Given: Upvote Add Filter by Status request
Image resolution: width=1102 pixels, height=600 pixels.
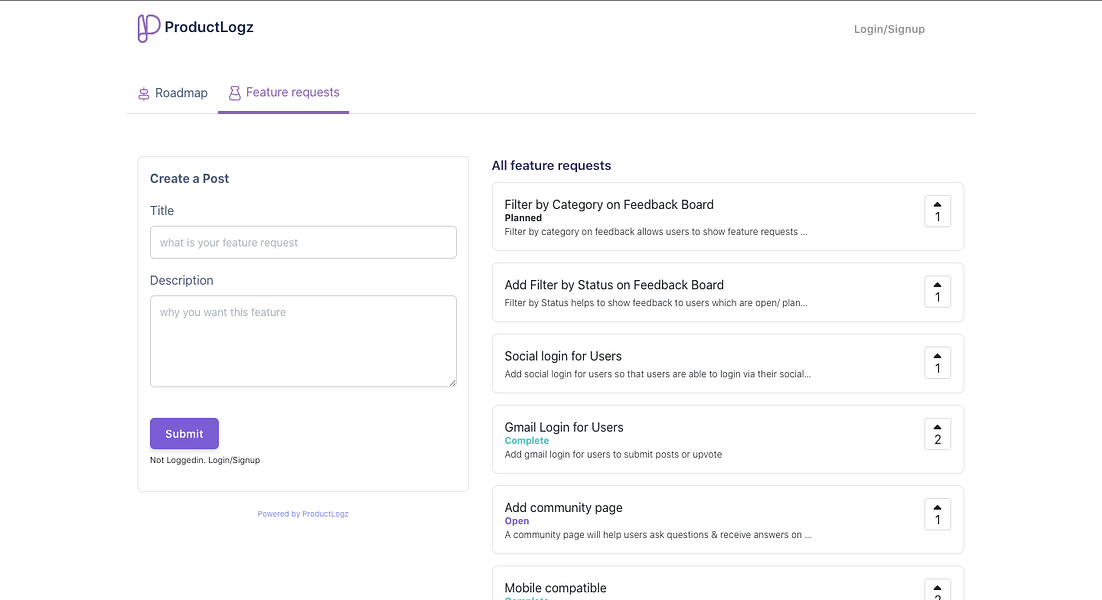Looking at the screenshot, I should [x=937, y=291].
